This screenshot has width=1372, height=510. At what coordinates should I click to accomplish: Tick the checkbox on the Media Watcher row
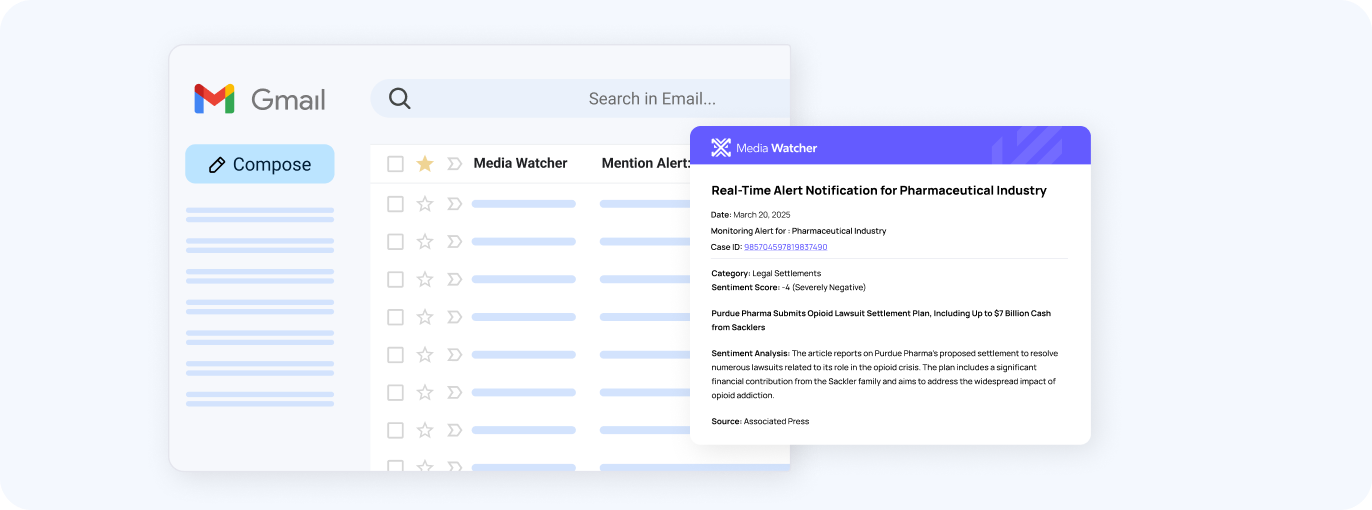pyautogui.click(x=395, y=163)
